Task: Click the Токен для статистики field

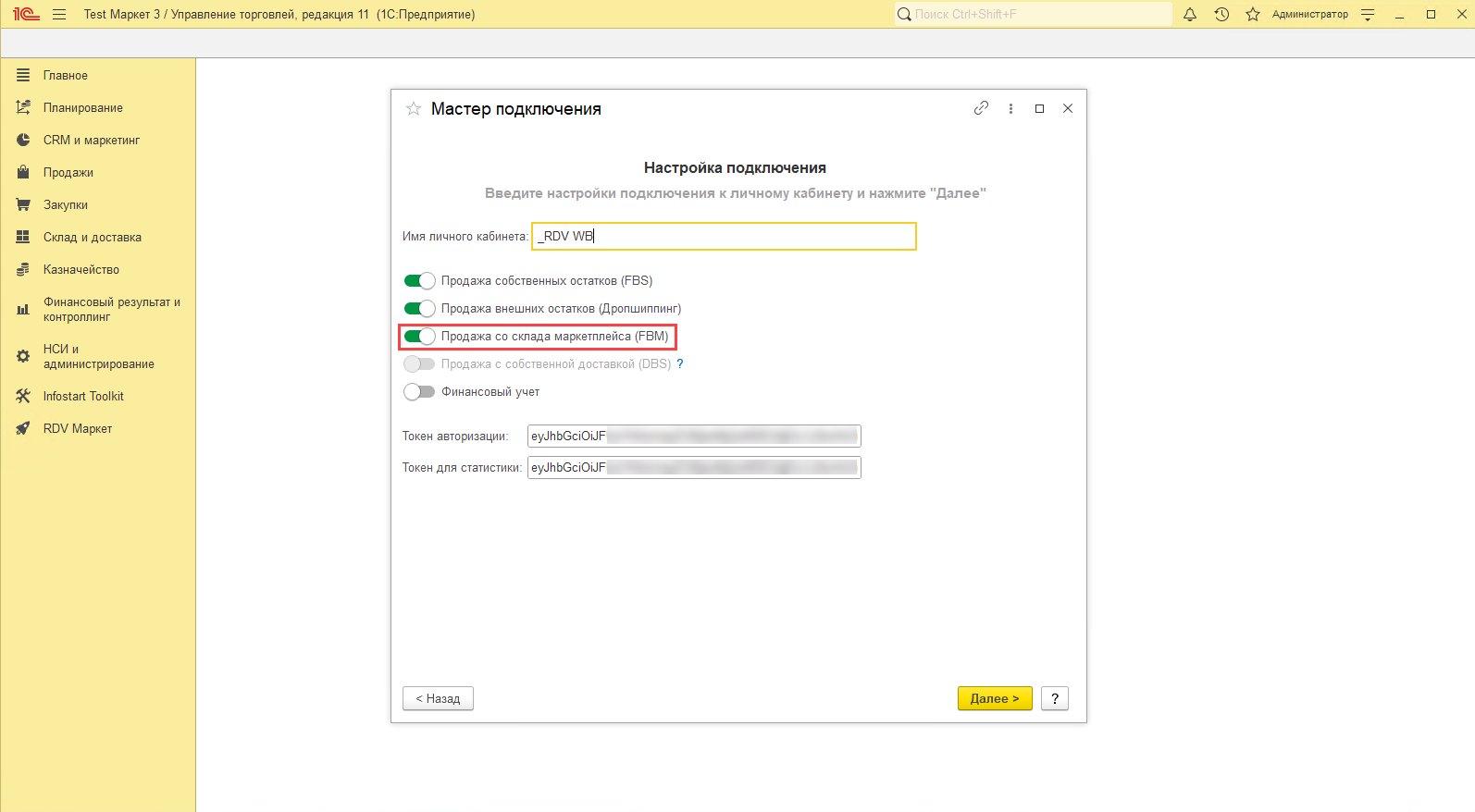Action: tap(694, 467)
